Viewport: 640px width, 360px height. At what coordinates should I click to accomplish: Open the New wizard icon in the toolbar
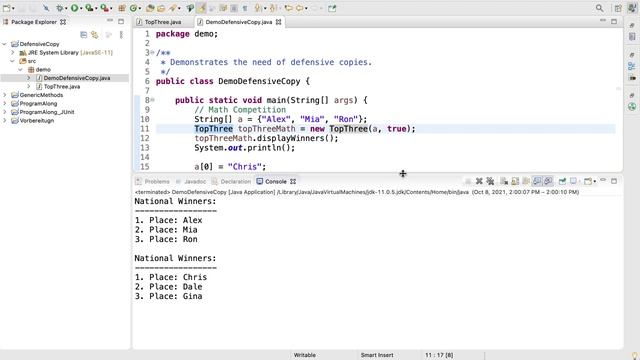[7, 8]
